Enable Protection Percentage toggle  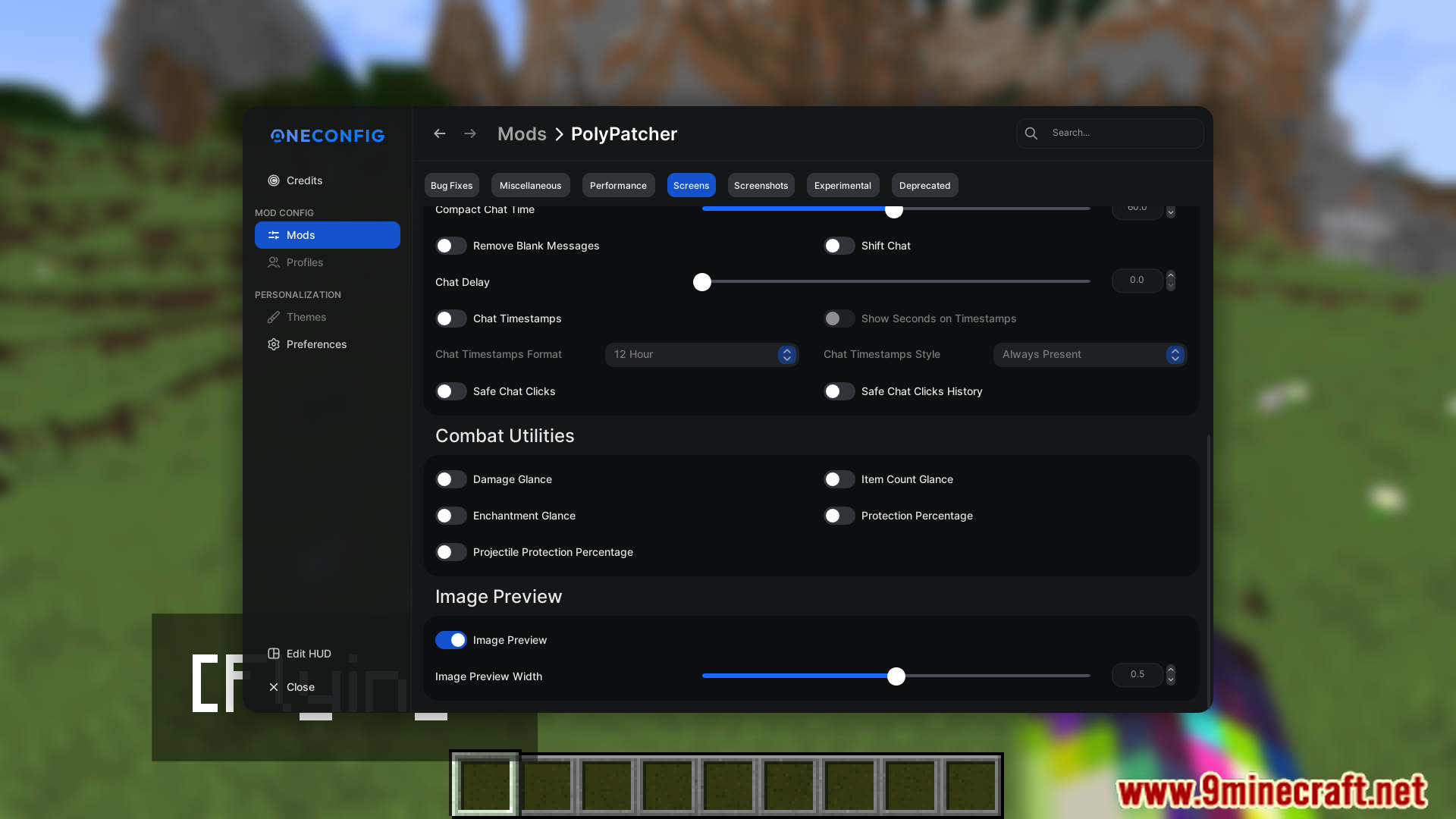pyautogui.click(x=839, y=516)
